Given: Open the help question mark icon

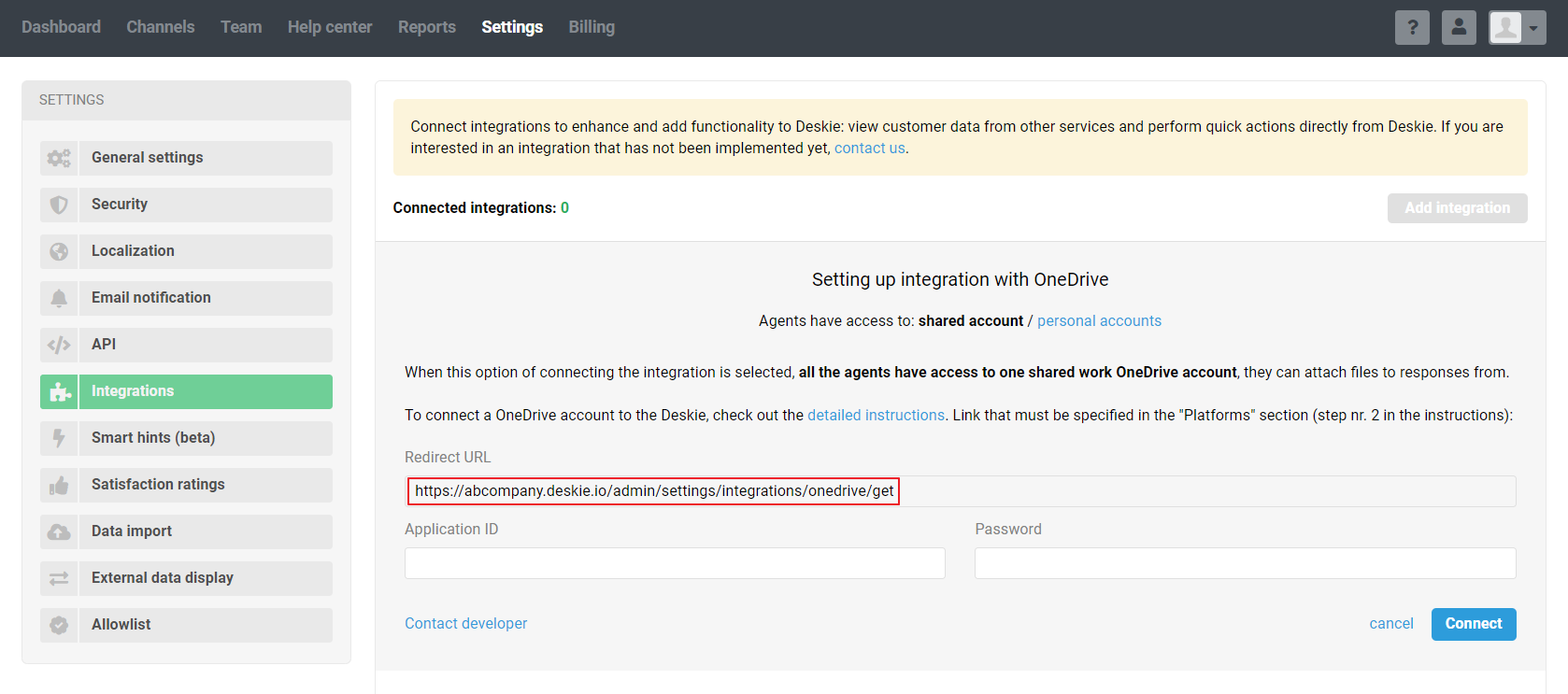Looking at the screenshot, I should click(x=1412, y=27).
